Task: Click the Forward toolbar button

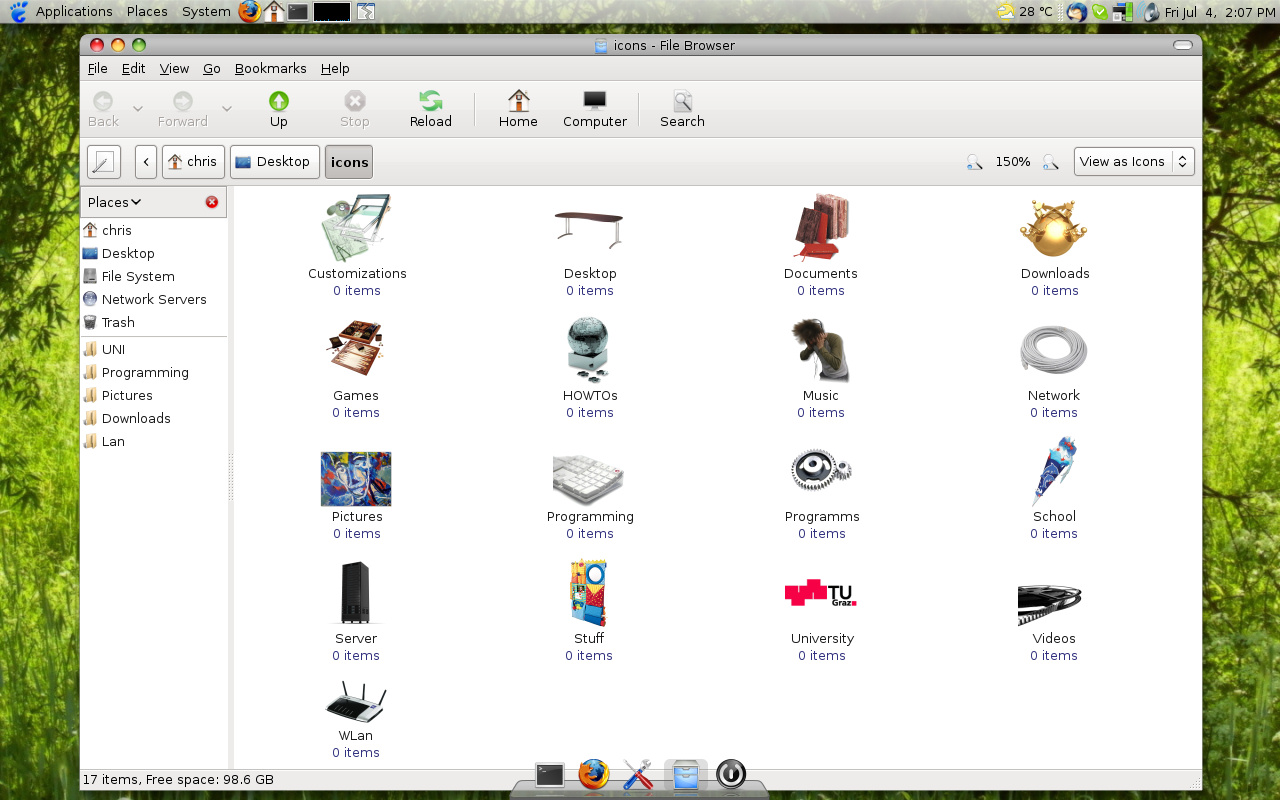Action: 183,109
